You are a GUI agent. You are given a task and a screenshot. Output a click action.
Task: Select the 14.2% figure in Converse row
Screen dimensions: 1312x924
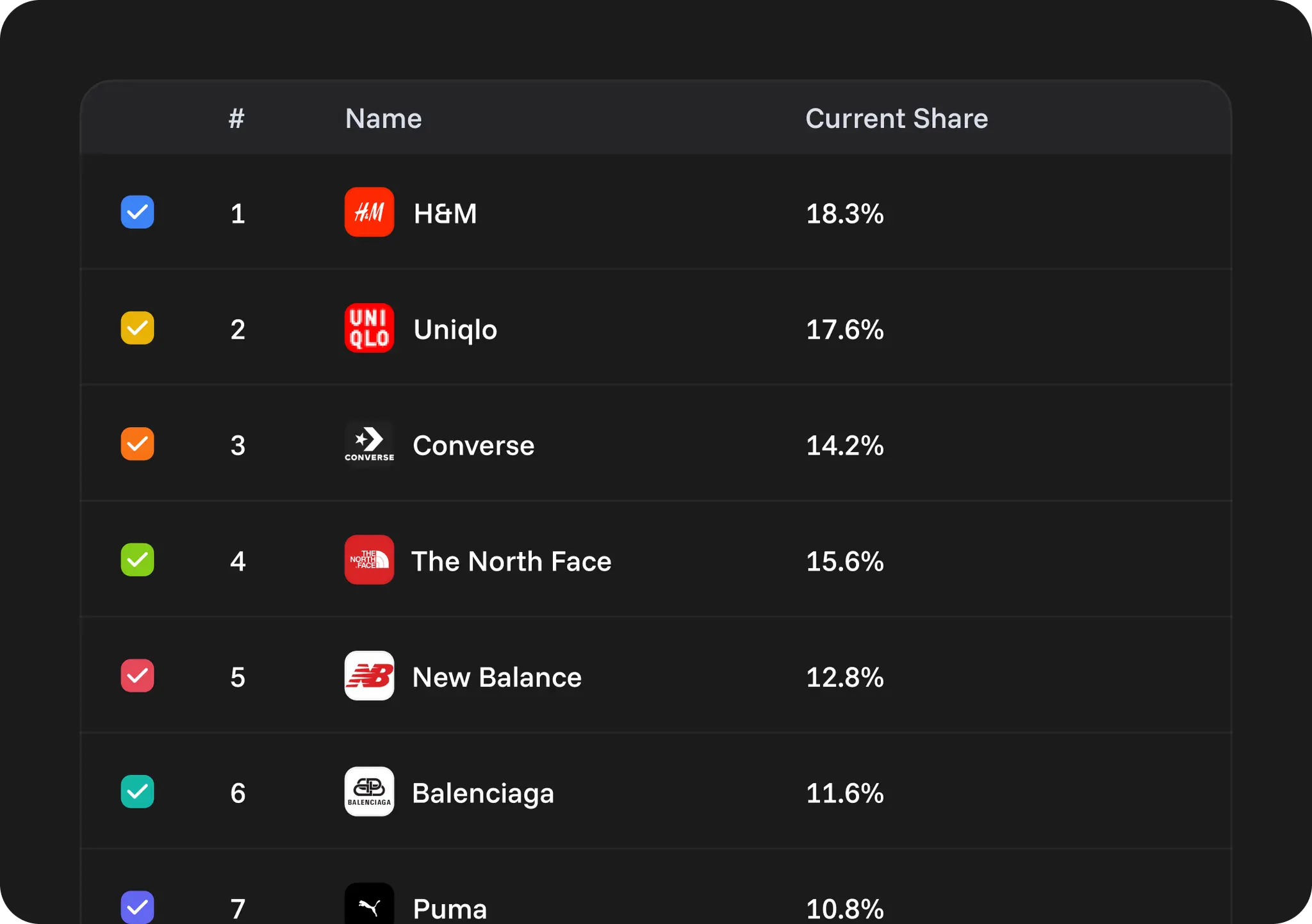point(844,446)
